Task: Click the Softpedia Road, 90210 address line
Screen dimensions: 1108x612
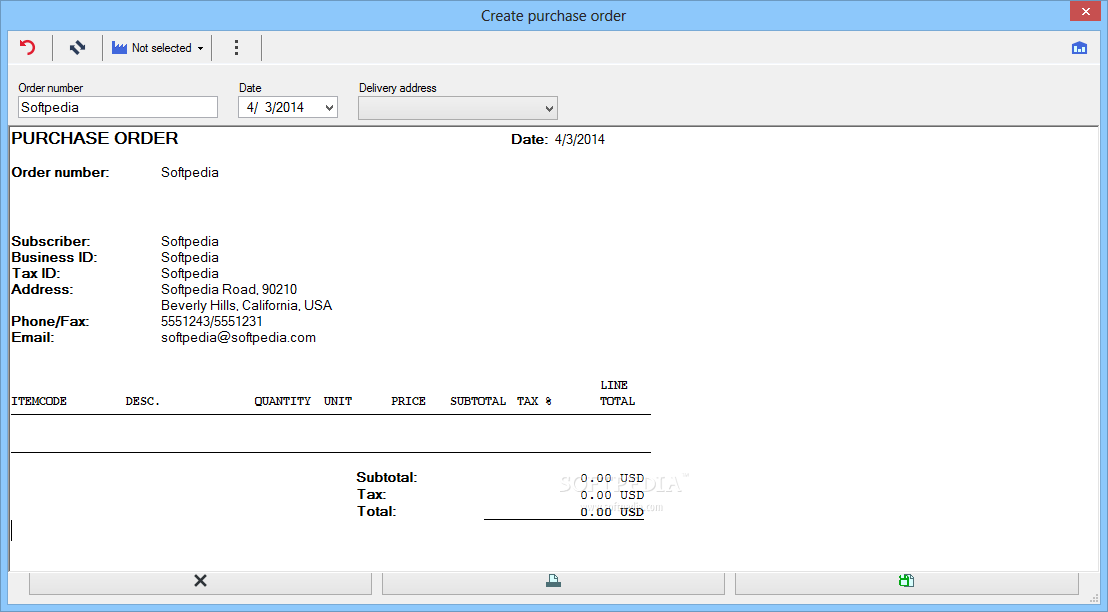Action: pyautogui.click(x=229, y=290)
